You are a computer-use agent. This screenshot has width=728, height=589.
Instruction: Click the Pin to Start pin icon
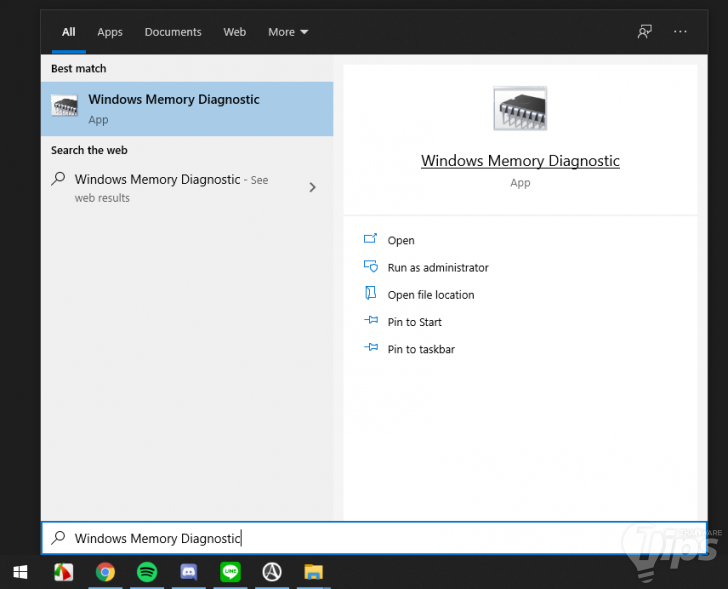point(370,320)
